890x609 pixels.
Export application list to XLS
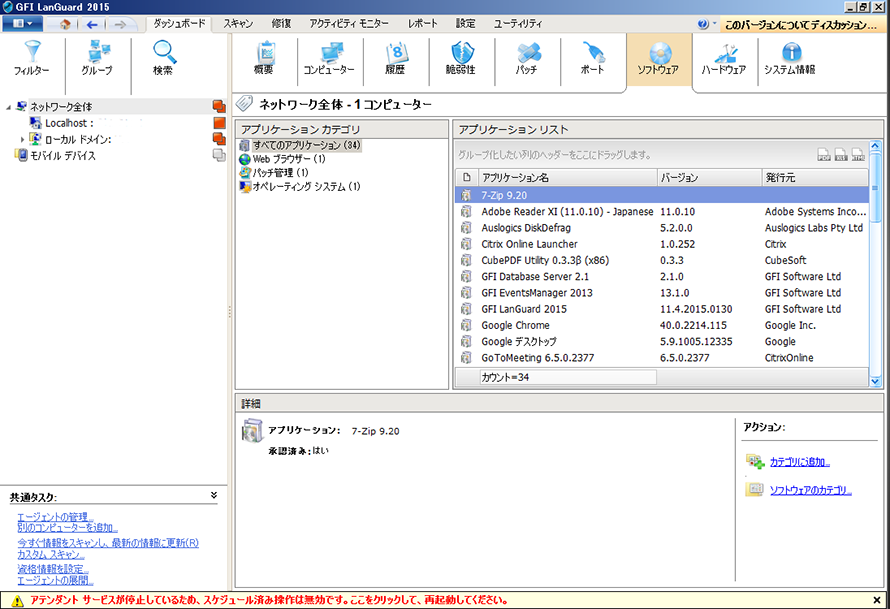[x=841, y=154]
